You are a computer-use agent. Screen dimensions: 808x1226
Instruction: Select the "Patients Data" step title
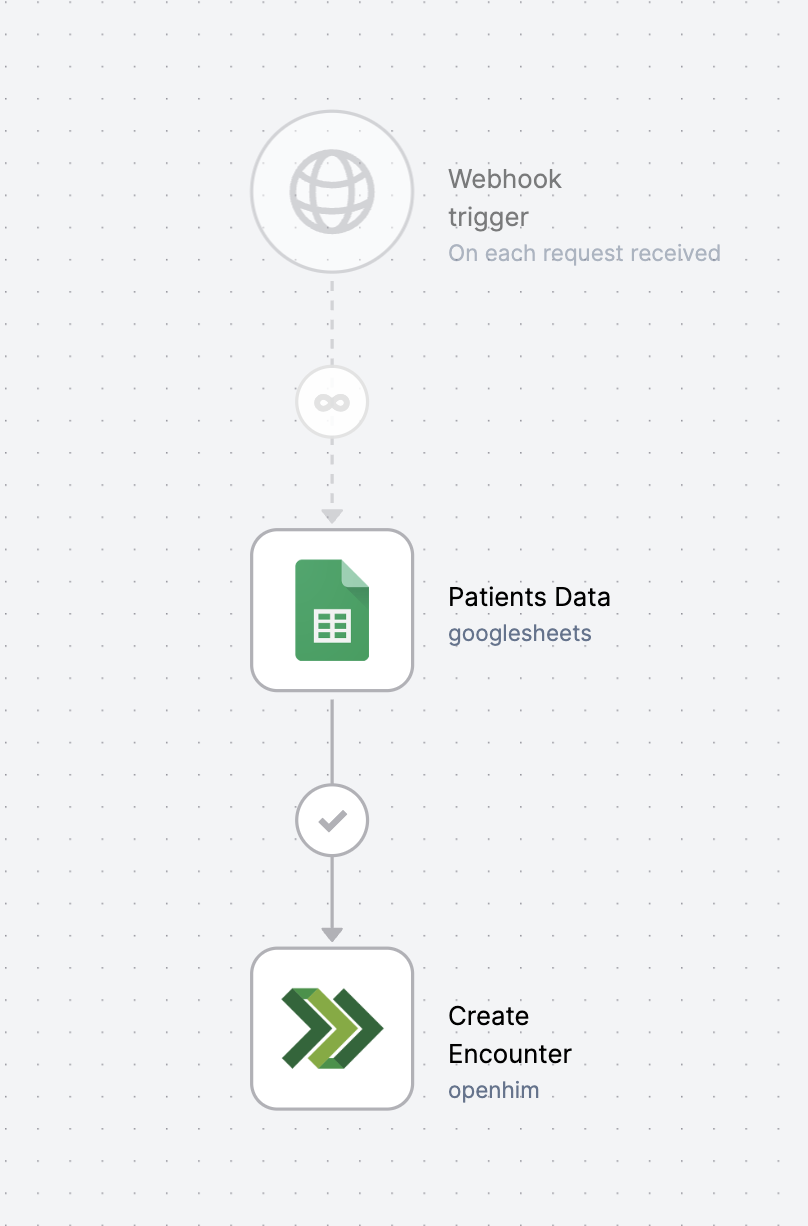coord(529,597)
